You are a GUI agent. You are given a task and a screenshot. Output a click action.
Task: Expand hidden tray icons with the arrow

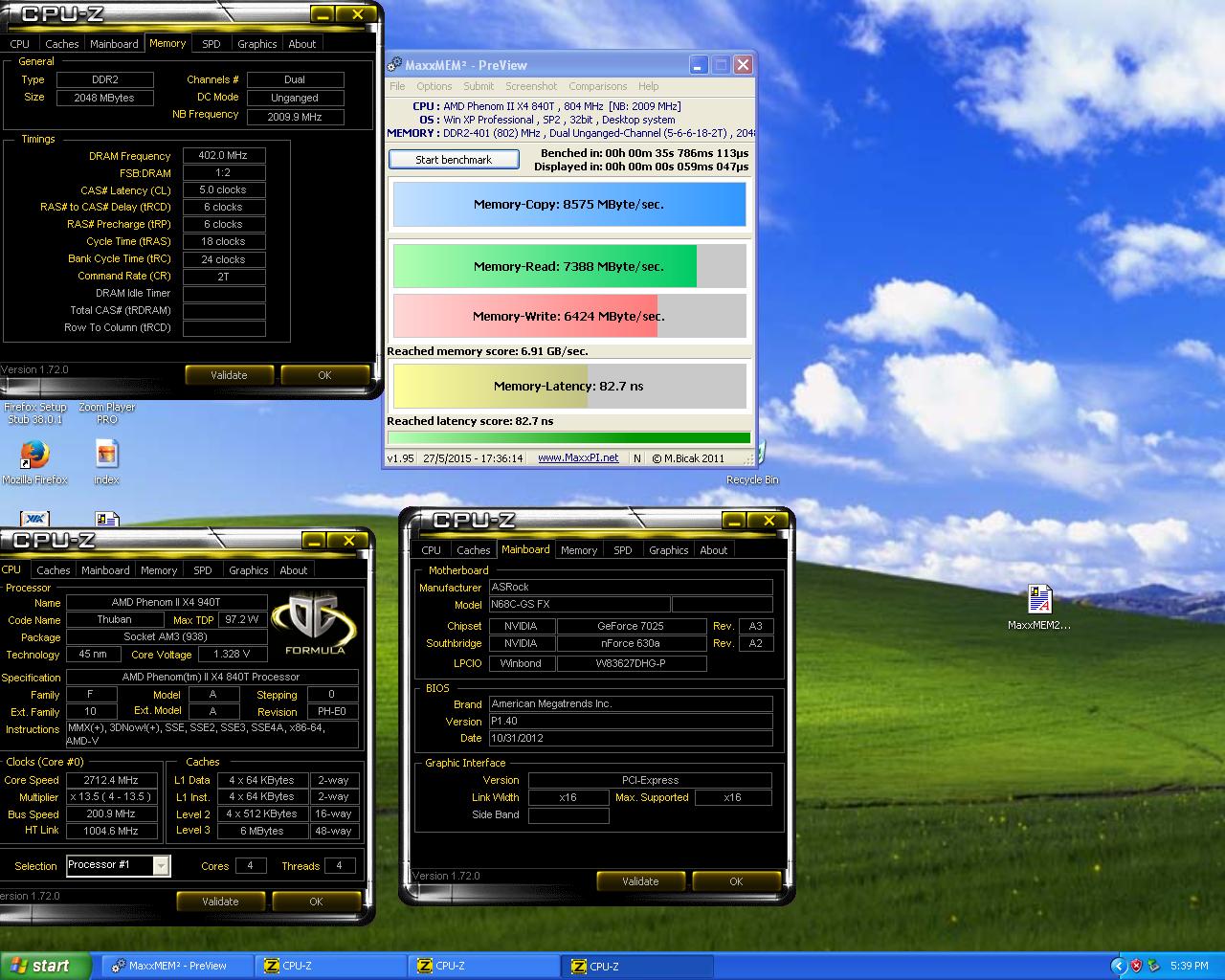[x=1118, y=966]
